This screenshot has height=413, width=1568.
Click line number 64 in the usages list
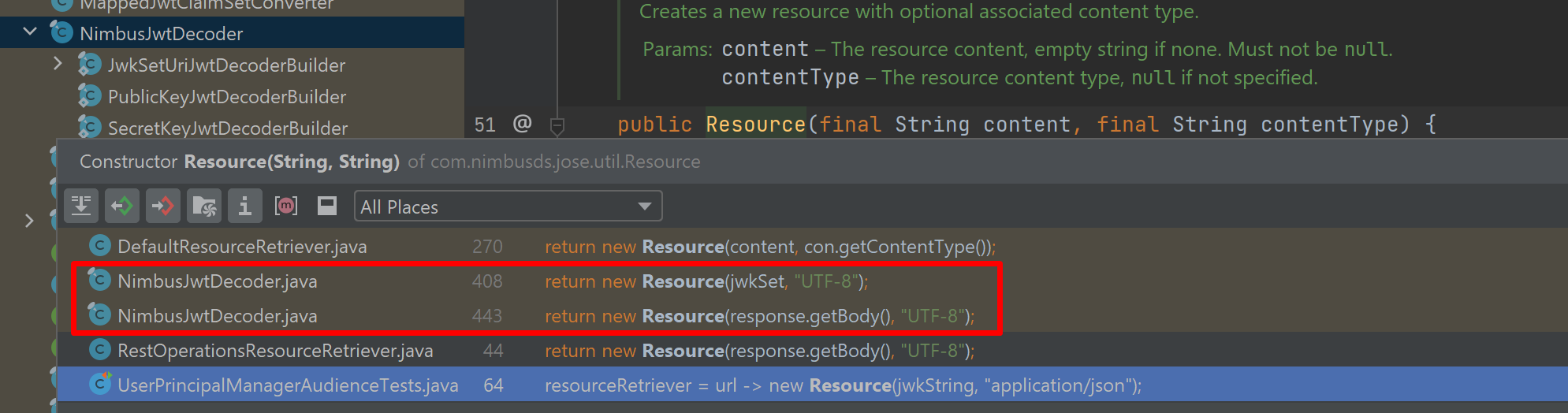pos(493,385)
